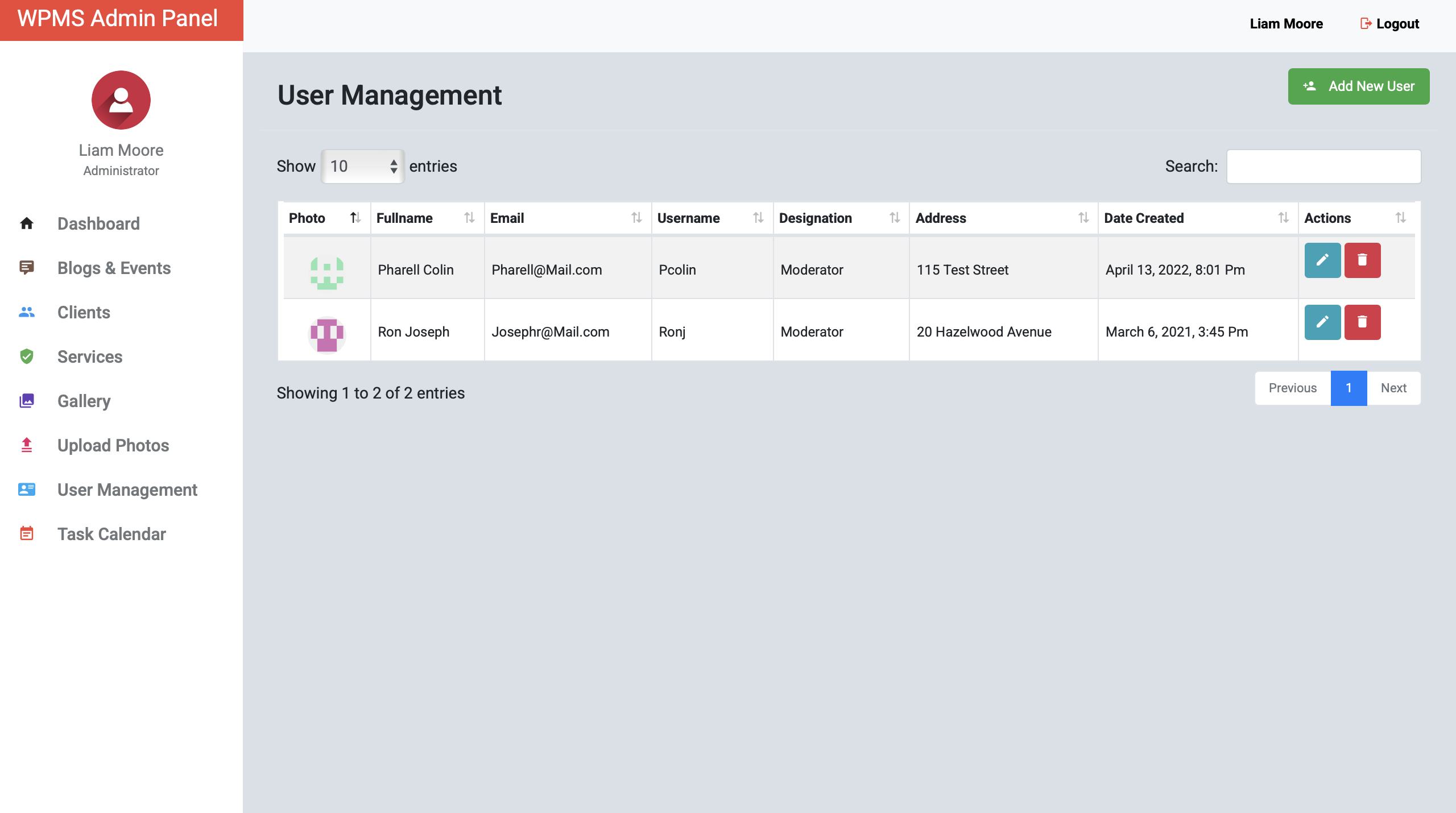Sort by Actions column arrows
Screen dimensions: 1456x813
[x=1401, y=218]
